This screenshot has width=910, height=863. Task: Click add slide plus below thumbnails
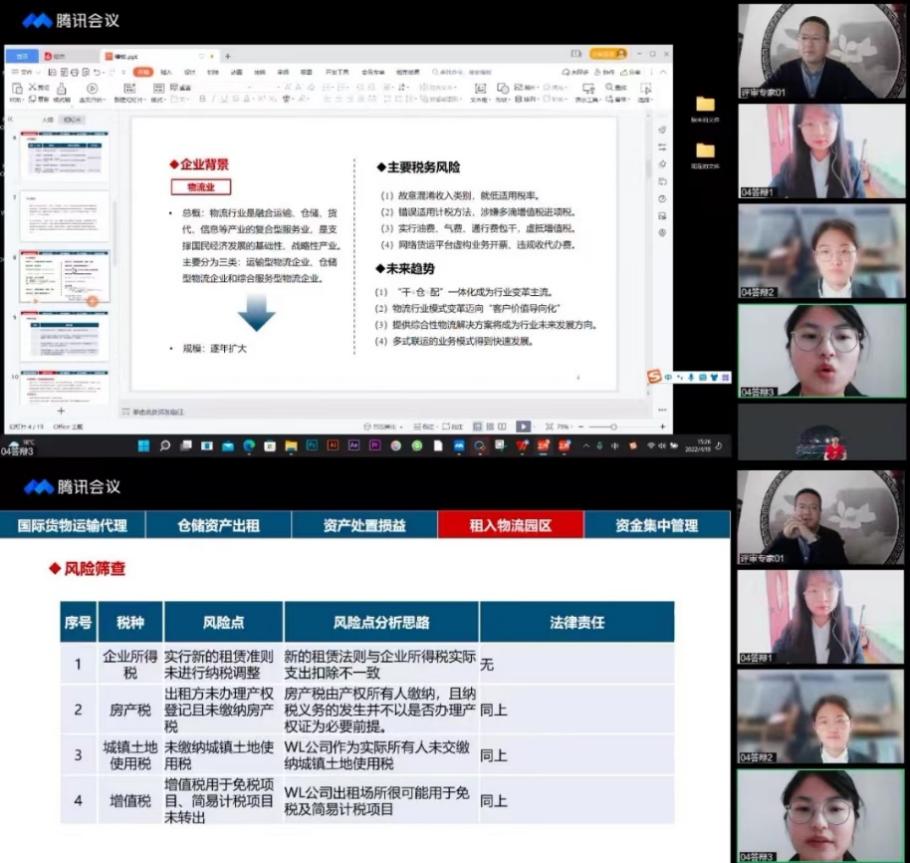[60, 411]
